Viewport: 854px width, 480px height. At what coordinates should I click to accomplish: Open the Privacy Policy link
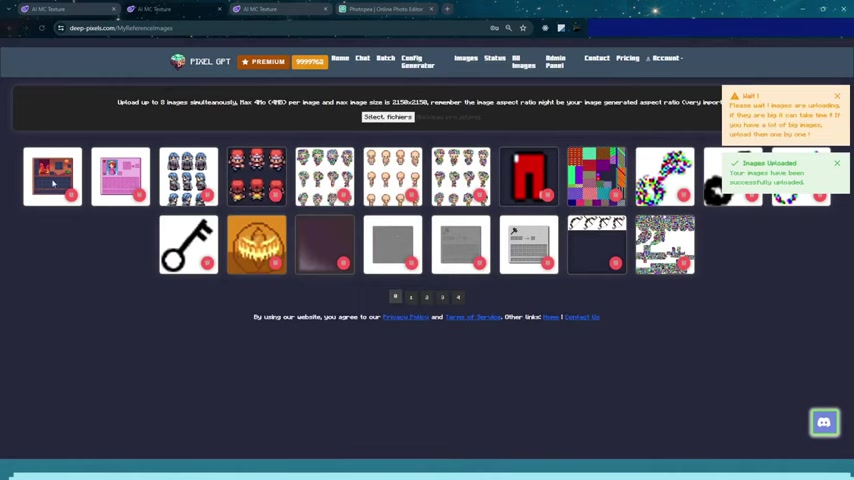pos(405,317)
